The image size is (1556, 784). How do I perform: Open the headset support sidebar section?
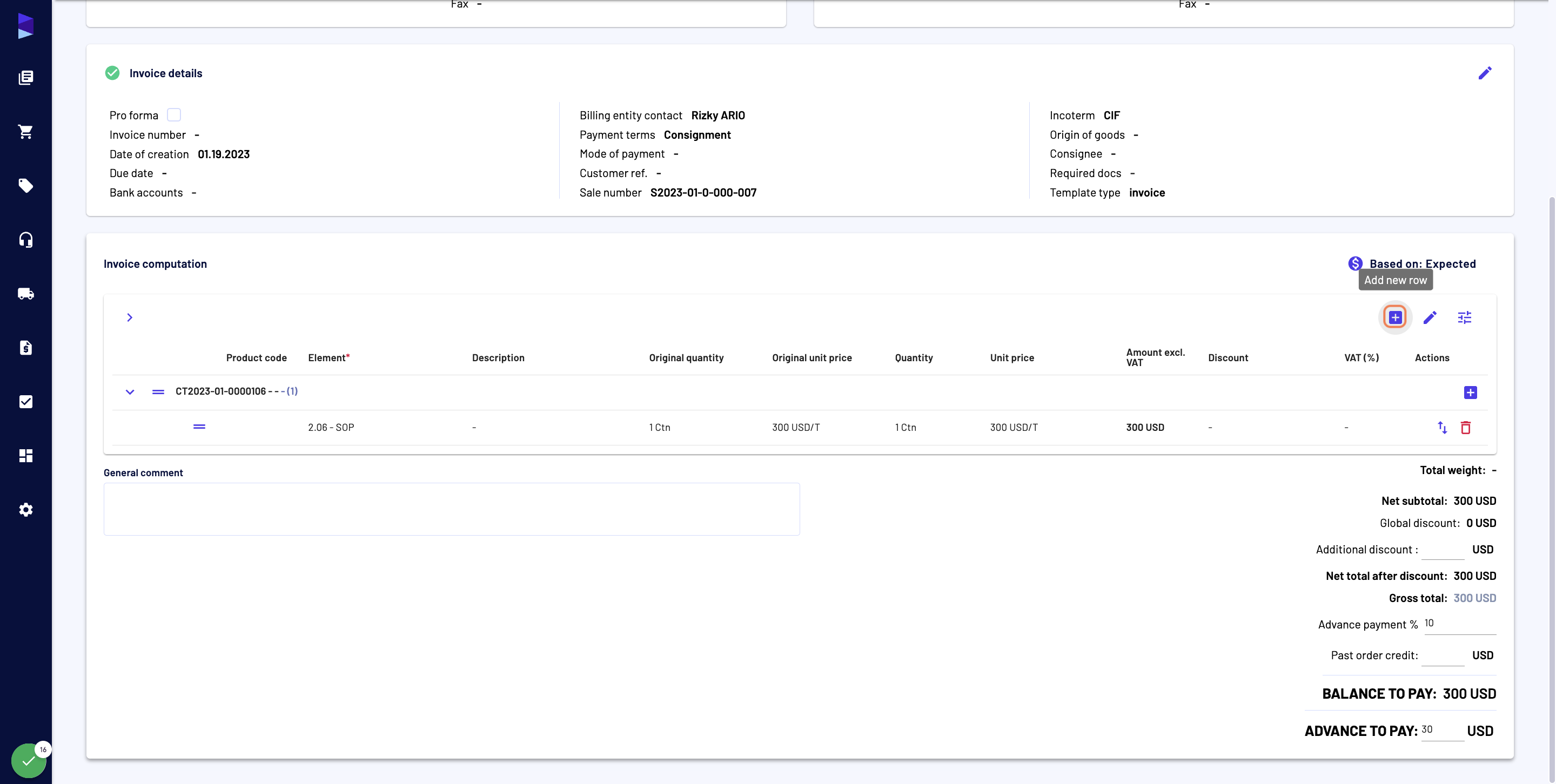click(25, 240)
